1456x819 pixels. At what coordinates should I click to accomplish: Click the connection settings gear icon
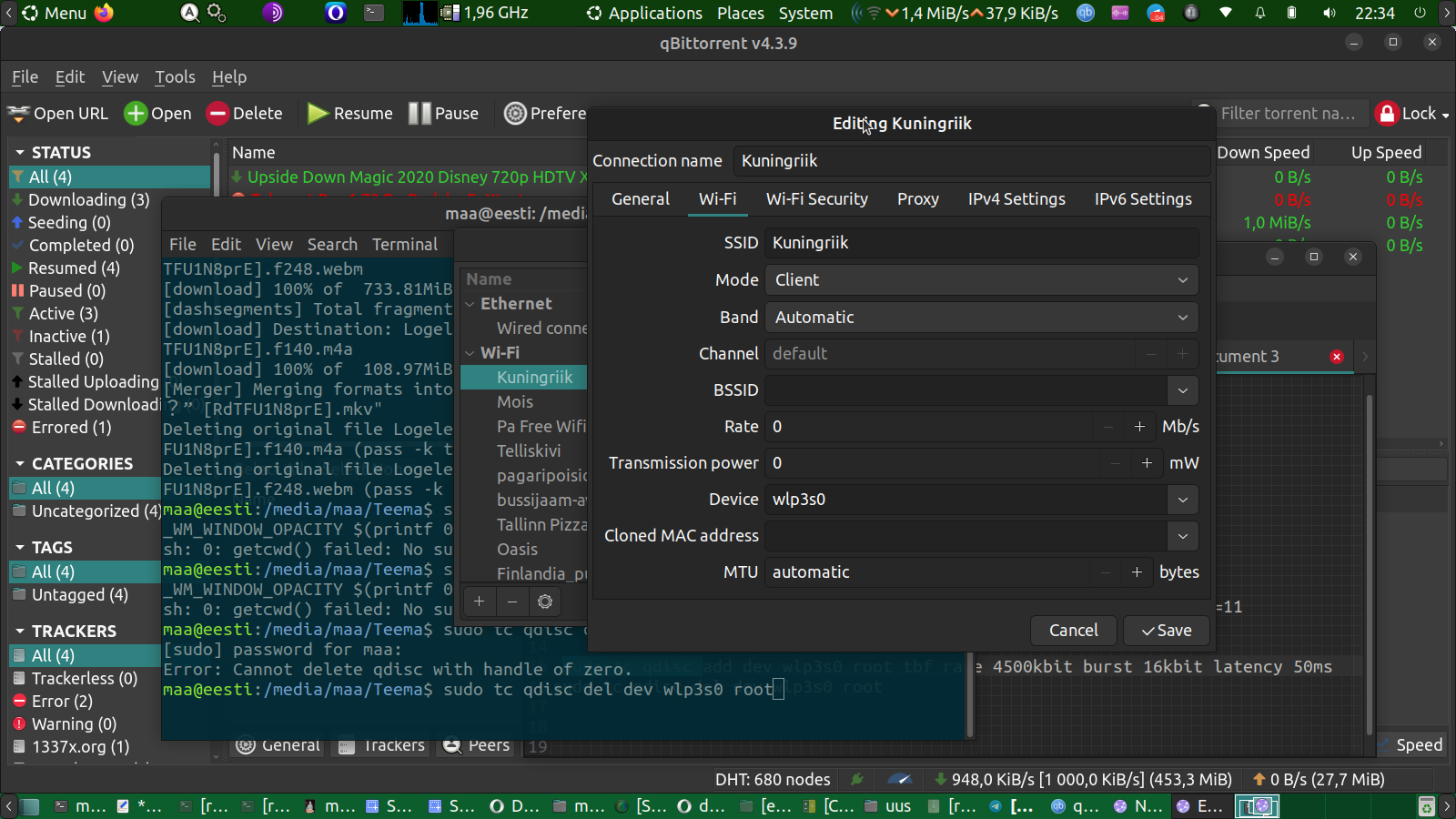point(545,602)
